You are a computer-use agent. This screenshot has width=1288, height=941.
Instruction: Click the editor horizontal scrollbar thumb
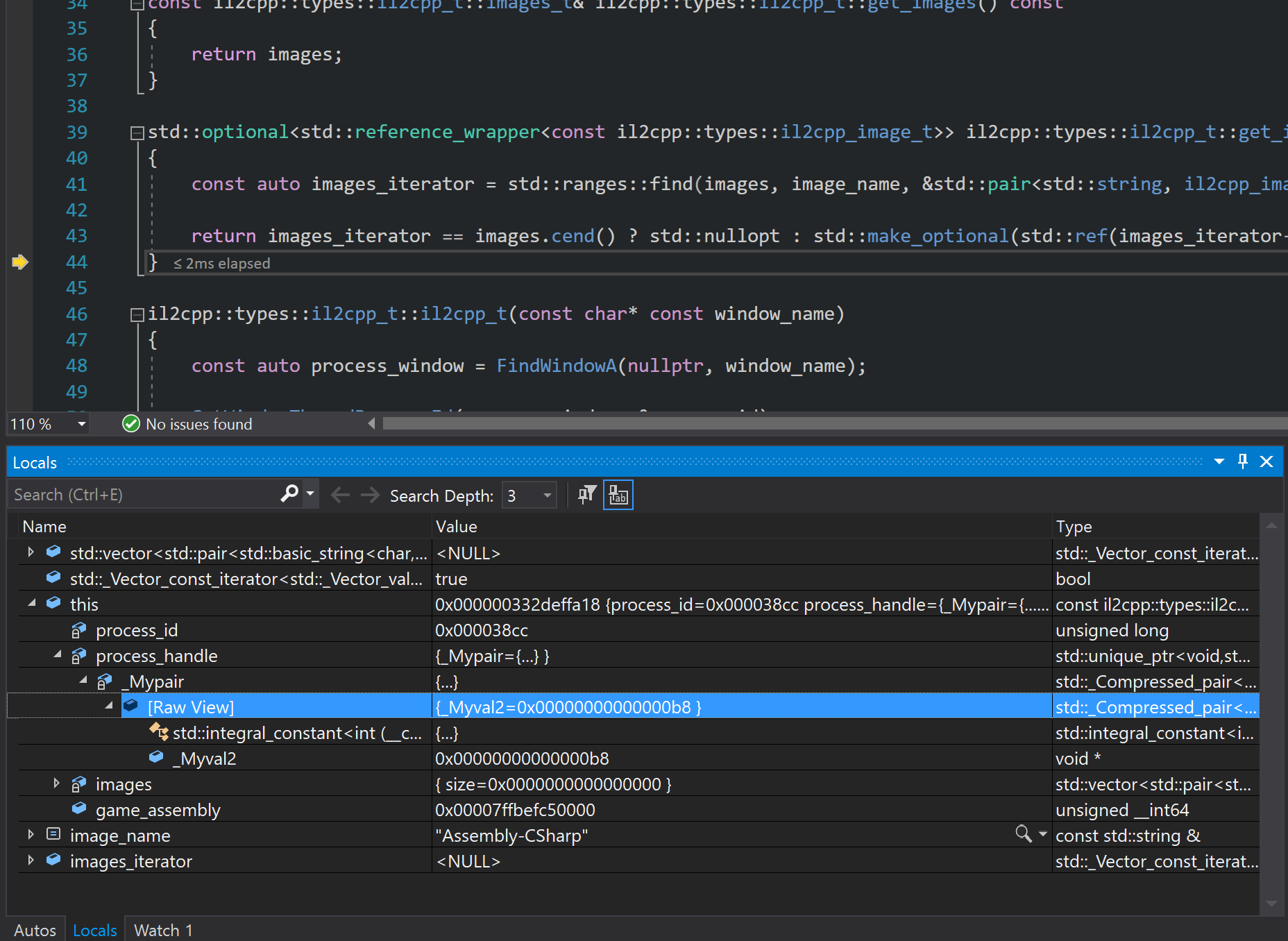tap(835, 423)
